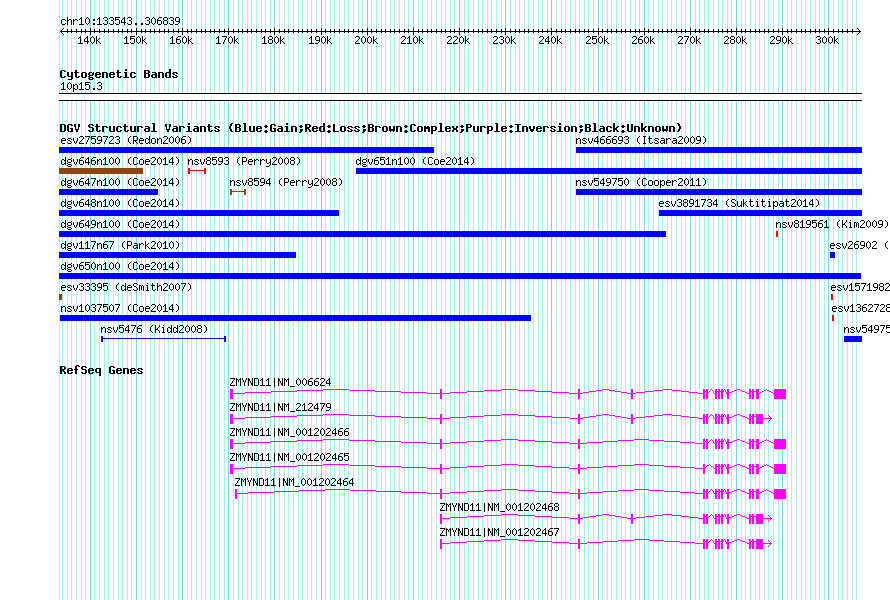Viewport: 890px width, 600px height.
Task: Click the 'nsv8593 (Perry2008)' label
Action: (244, 161)
